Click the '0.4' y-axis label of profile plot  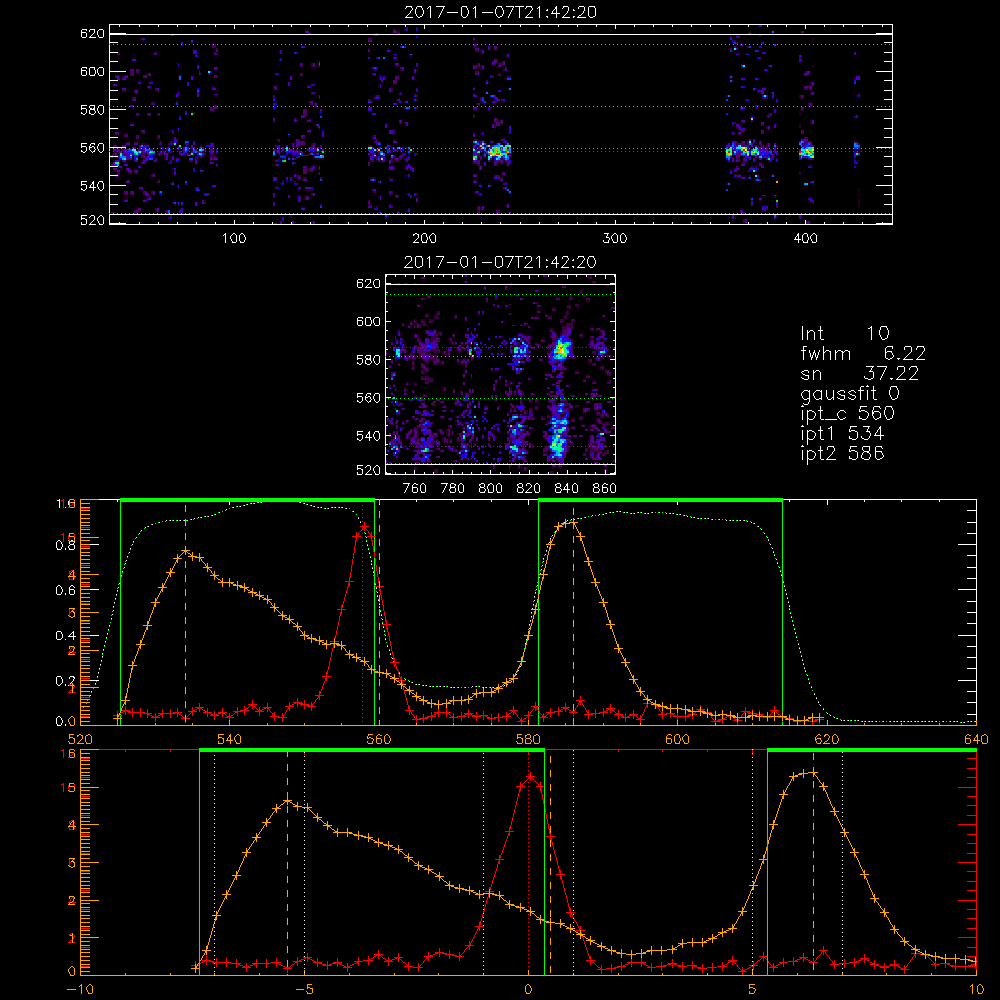[66, 635]
